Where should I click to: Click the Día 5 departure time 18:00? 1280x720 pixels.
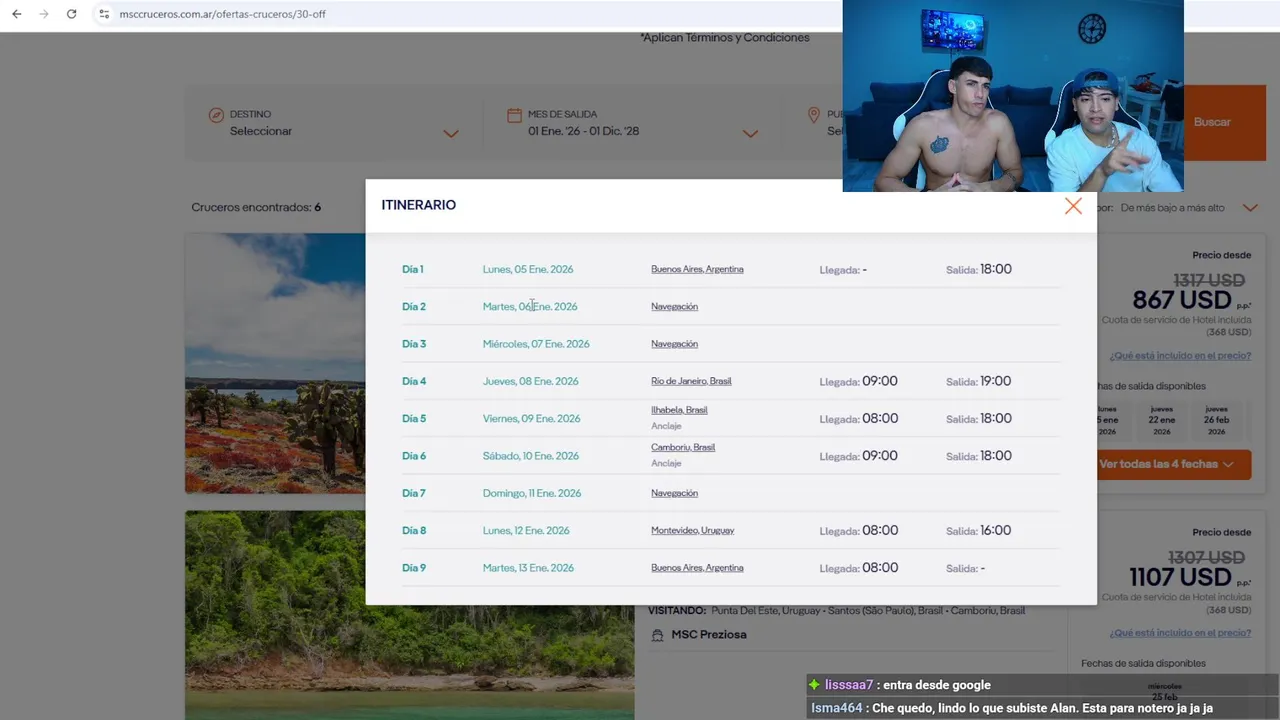click(x=995, y=418)
